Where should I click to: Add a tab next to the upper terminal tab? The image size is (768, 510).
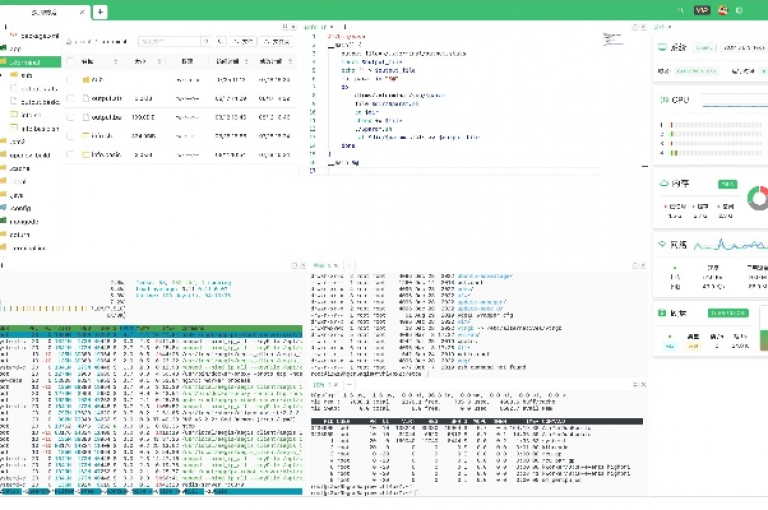349,266
